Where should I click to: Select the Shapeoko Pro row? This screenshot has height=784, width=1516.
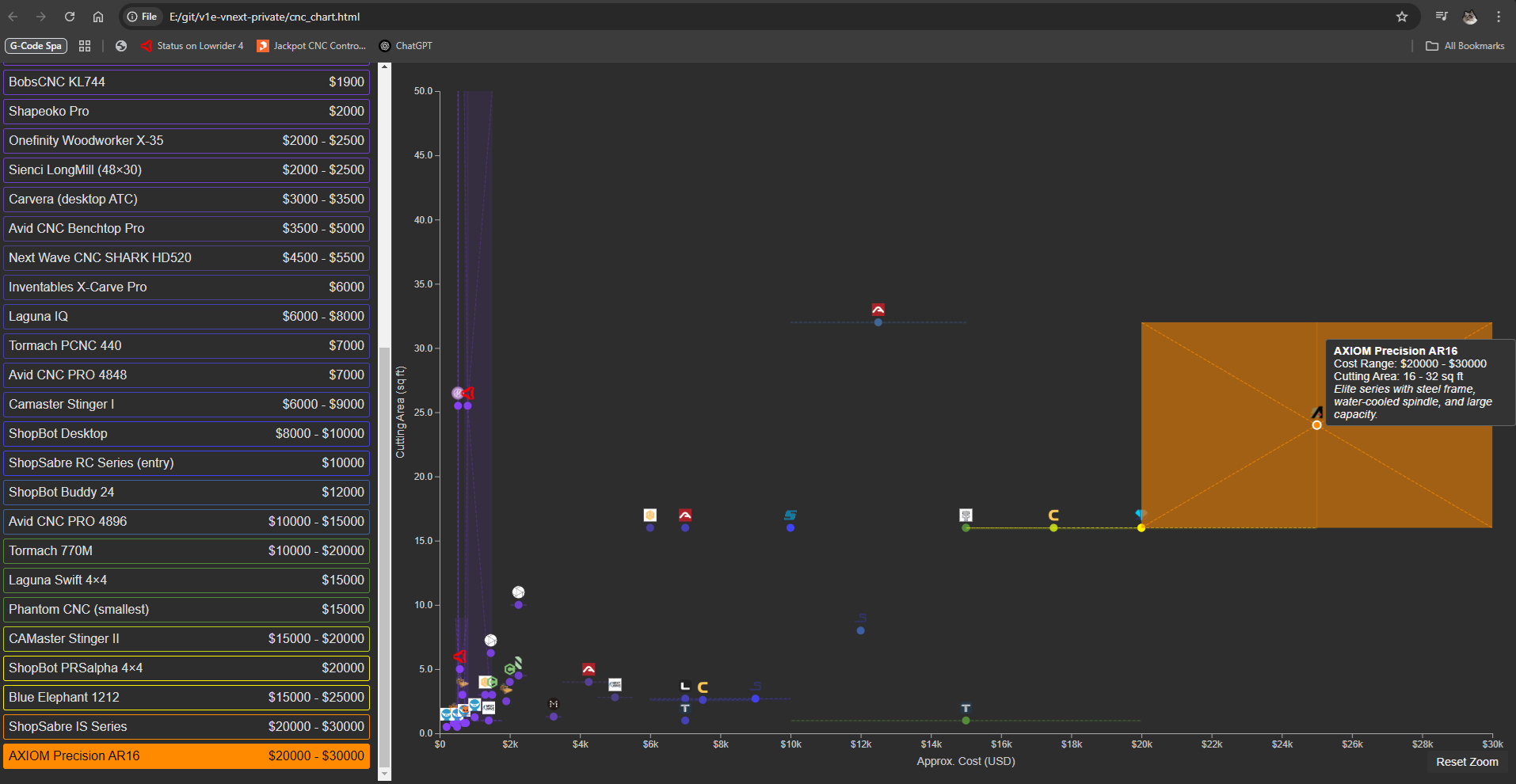pyautogui.click(x=186, y=111)
